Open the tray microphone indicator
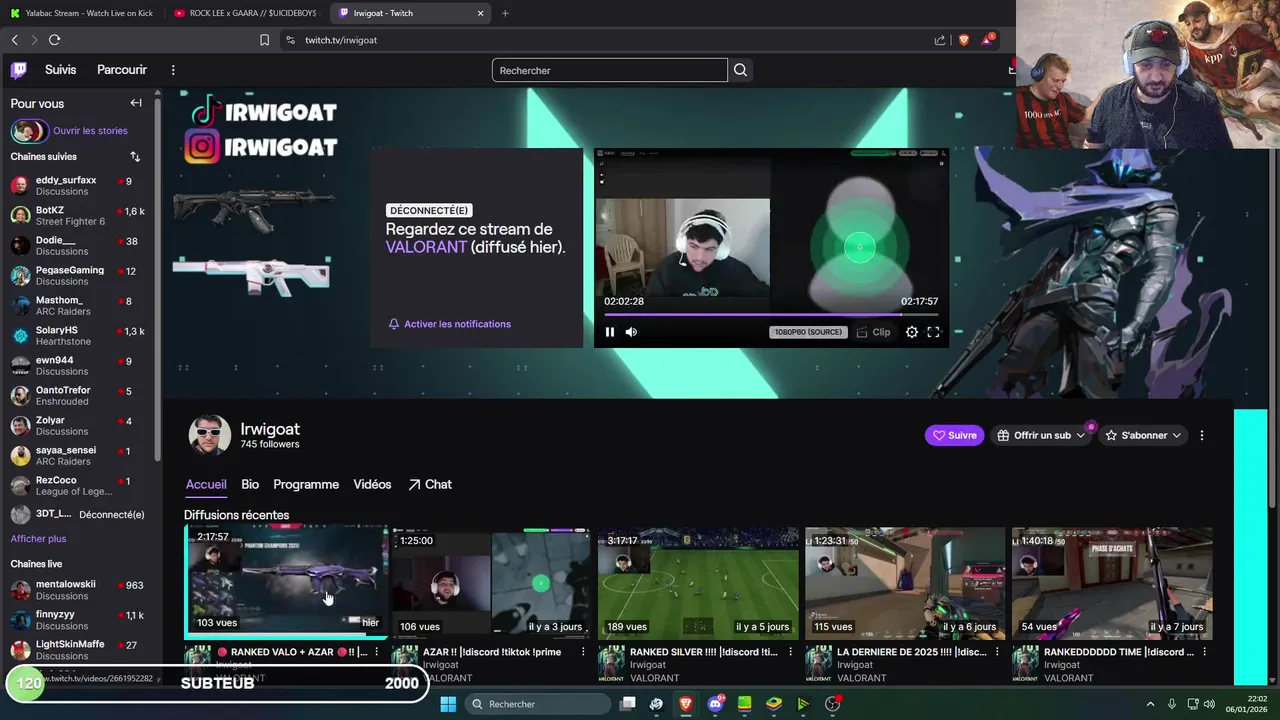This screenshot has width=1280, height=720. pyautogui.click(x=1171, y=704)
